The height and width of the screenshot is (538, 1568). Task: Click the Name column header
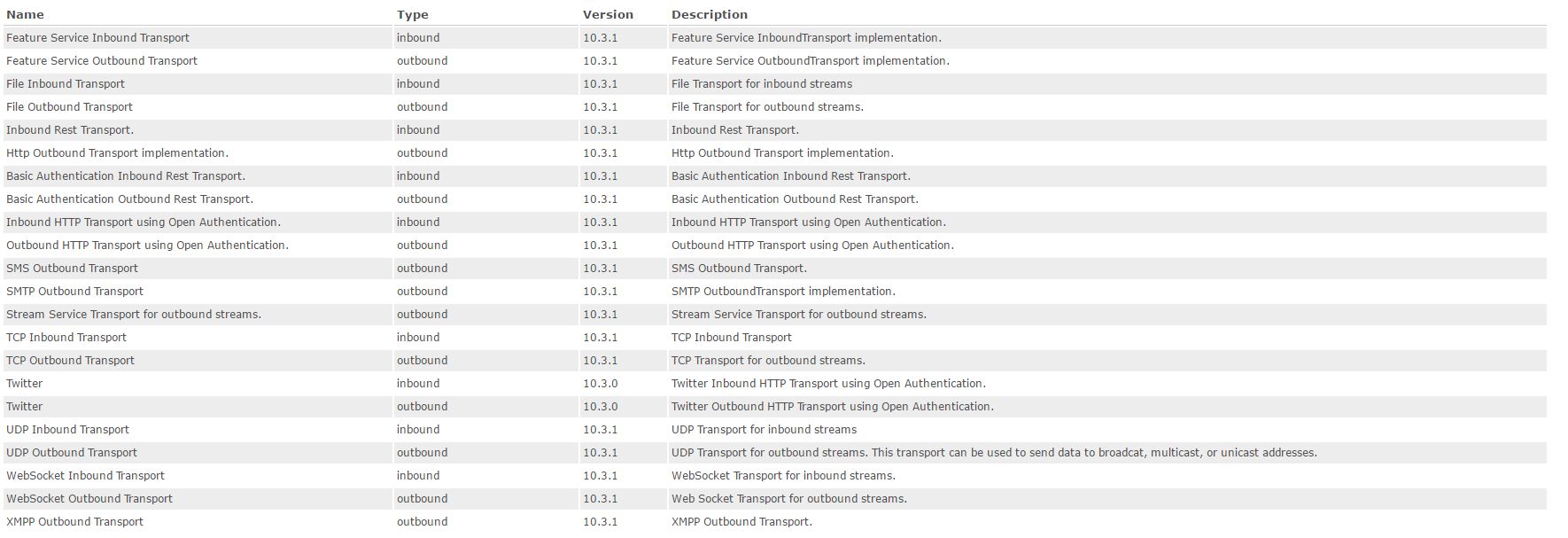[x=25, y=15]
